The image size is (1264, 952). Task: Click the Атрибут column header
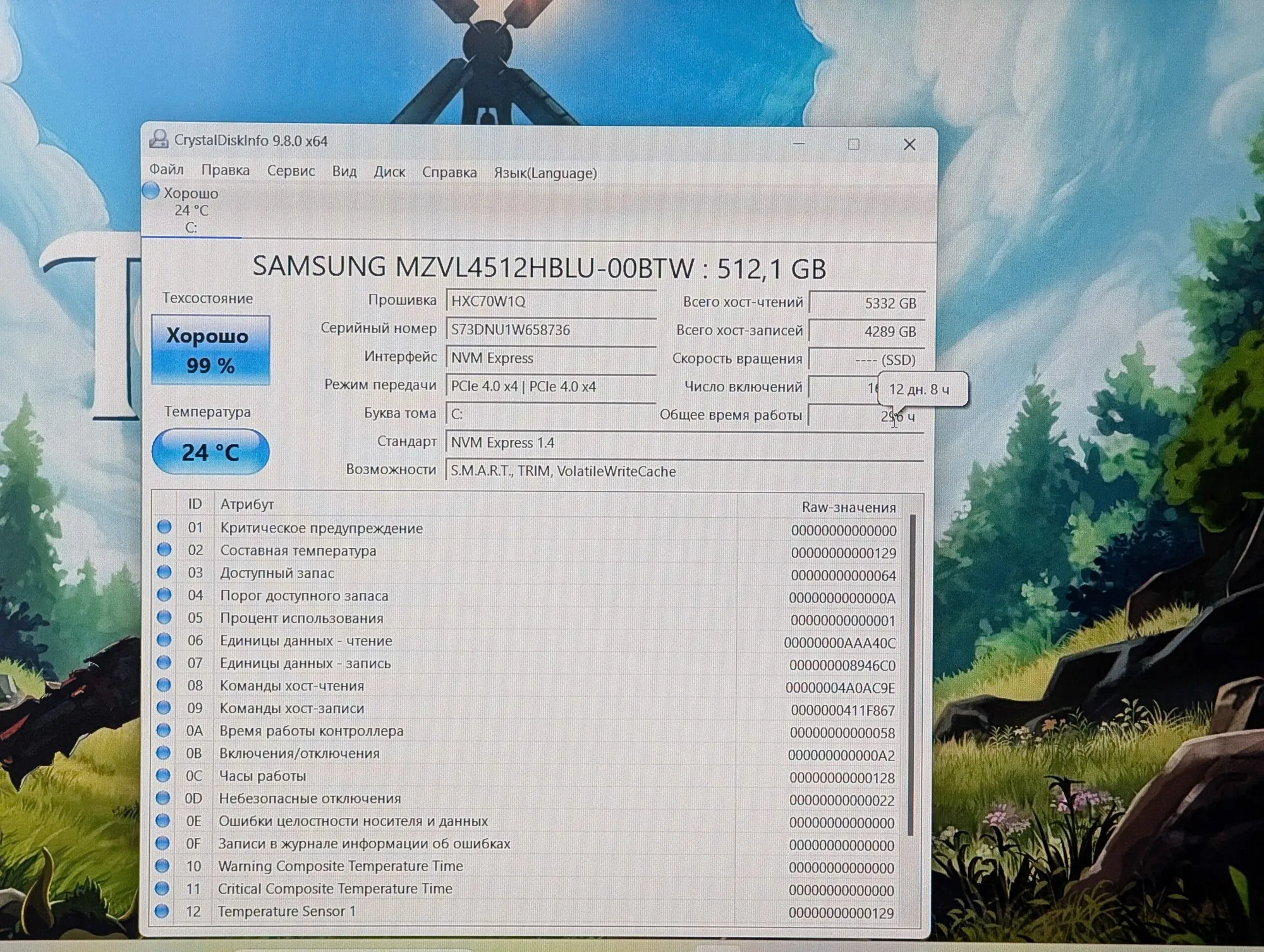(475, 504)
